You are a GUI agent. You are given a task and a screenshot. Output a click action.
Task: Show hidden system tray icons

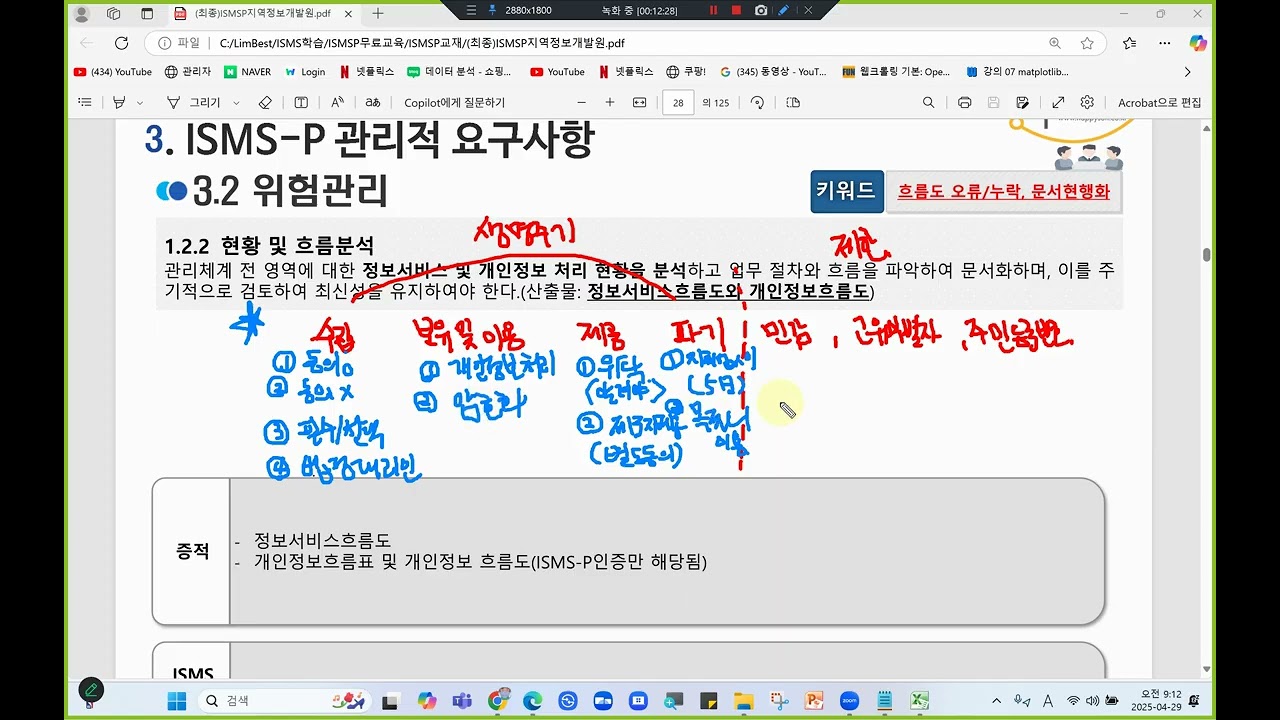996,700
